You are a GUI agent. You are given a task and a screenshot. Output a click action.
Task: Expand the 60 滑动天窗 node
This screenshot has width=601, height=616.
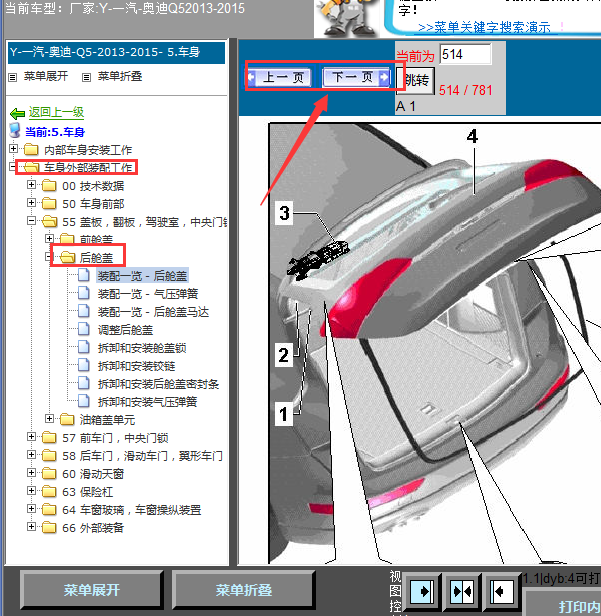click(x=31, y=473)
